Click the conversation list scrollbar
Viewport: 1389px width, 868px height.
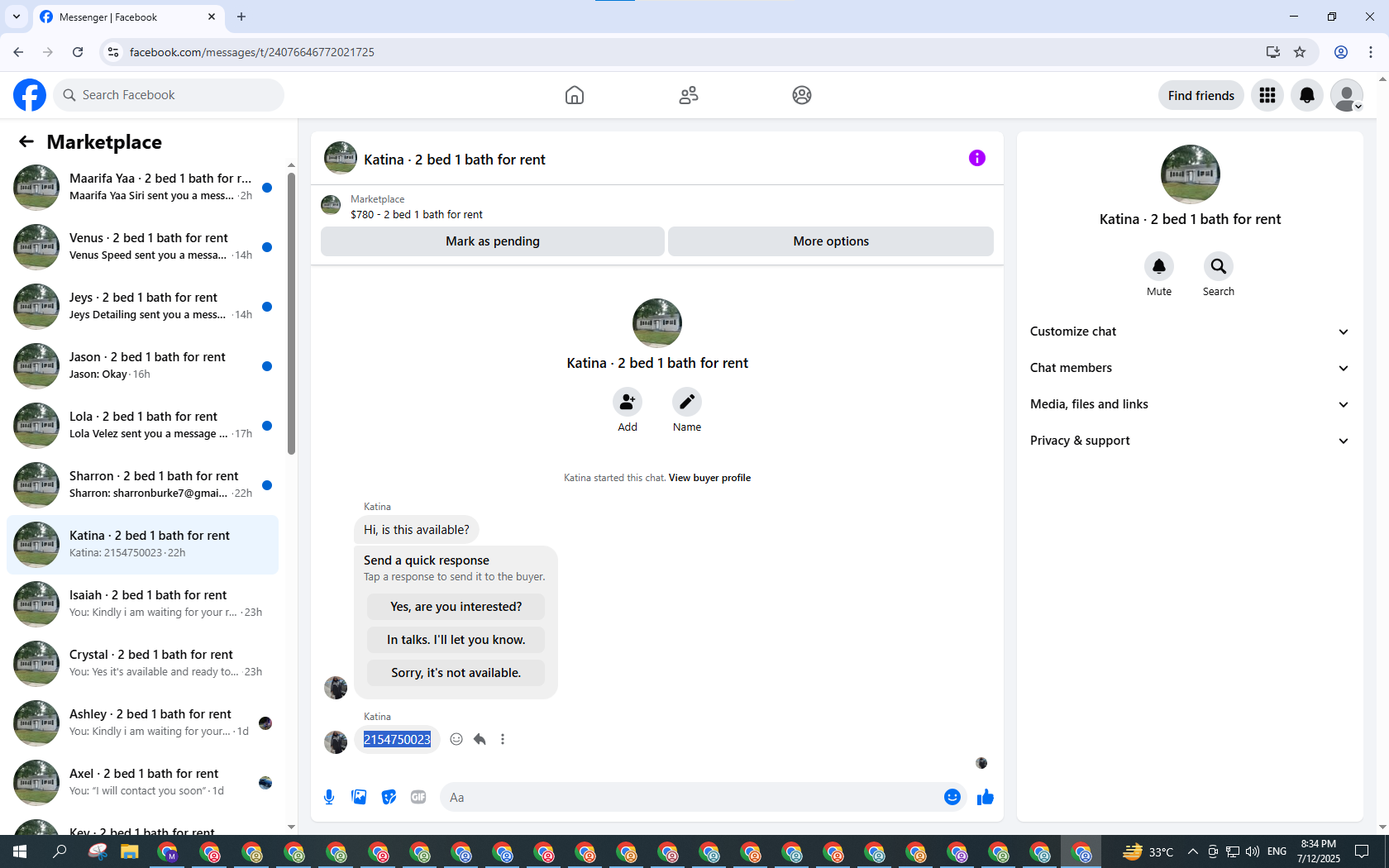291,314
